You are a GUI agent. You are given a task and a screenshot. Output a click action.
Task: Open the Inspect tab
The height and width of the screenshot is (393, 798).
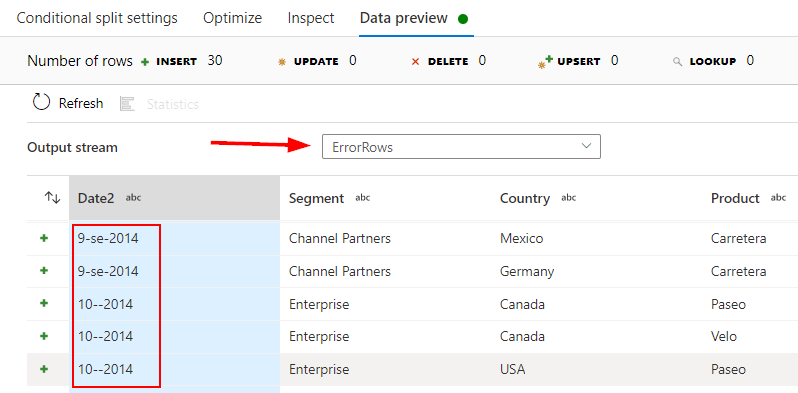pos(310,18)
